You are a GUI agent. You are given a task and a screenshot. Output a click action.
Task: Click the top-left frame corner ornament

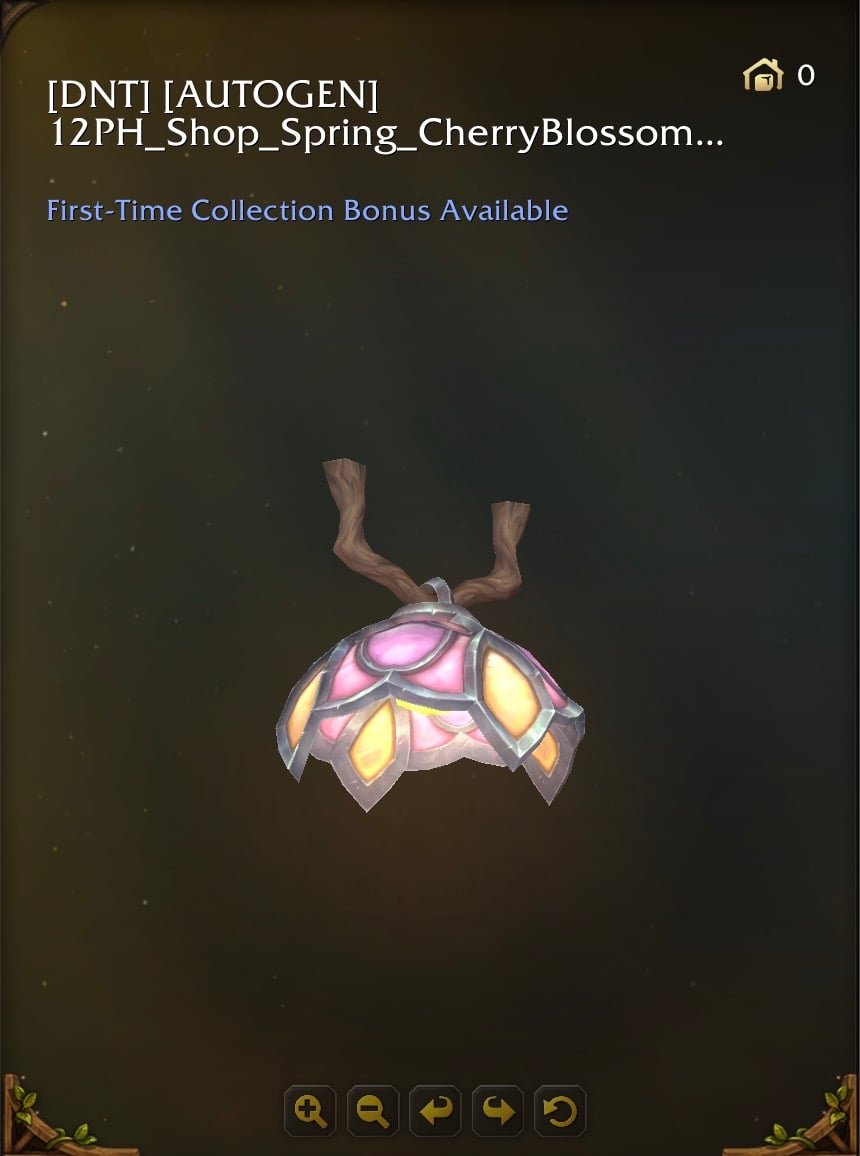16,16
